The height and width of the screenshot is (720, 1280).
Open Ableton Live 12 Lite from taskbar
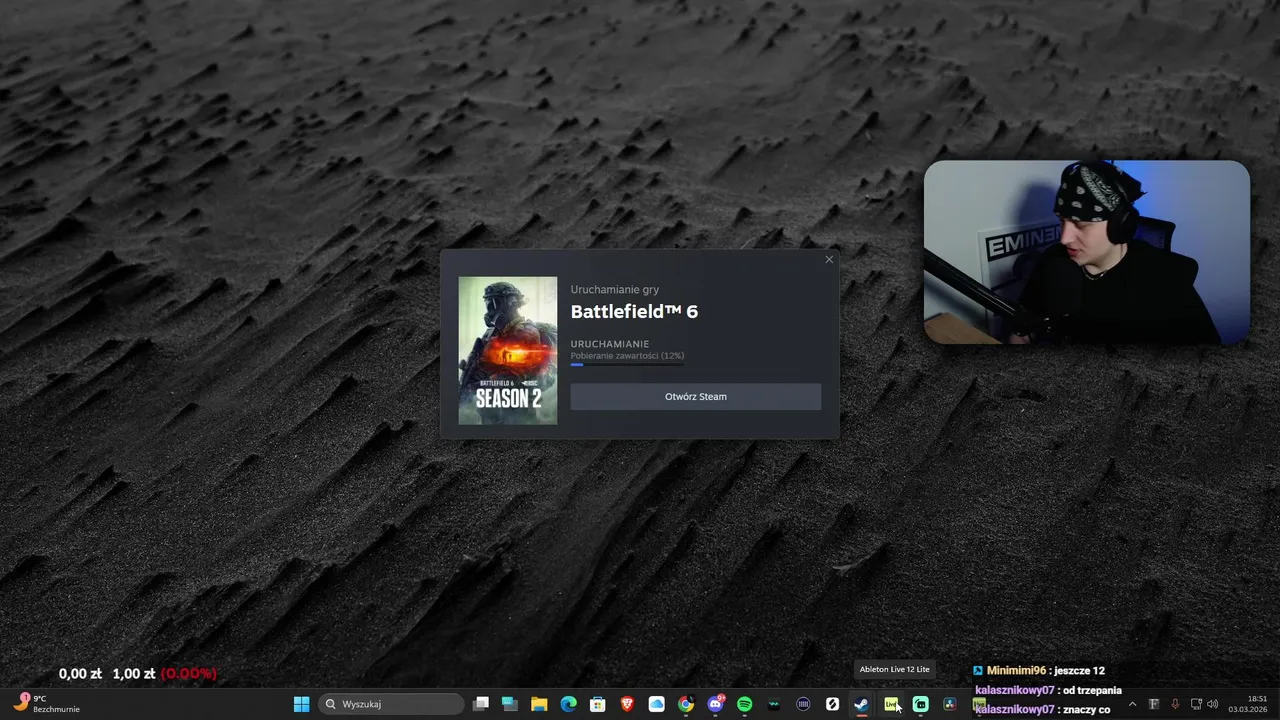(x=891, y=704)
